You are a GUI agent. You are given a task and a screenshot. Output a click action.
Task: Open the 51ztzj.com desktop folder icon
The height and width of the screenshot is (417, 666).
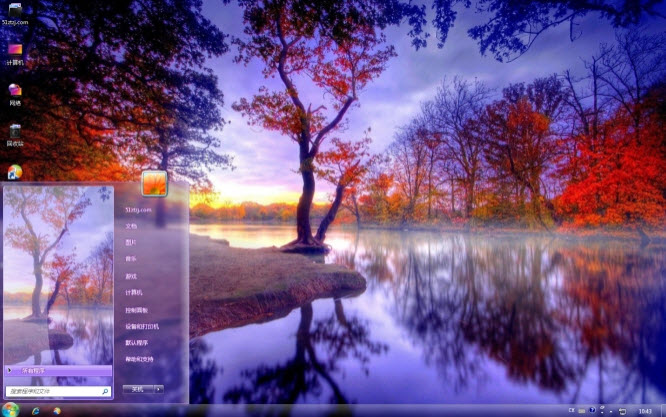click(x=15, y=14)
